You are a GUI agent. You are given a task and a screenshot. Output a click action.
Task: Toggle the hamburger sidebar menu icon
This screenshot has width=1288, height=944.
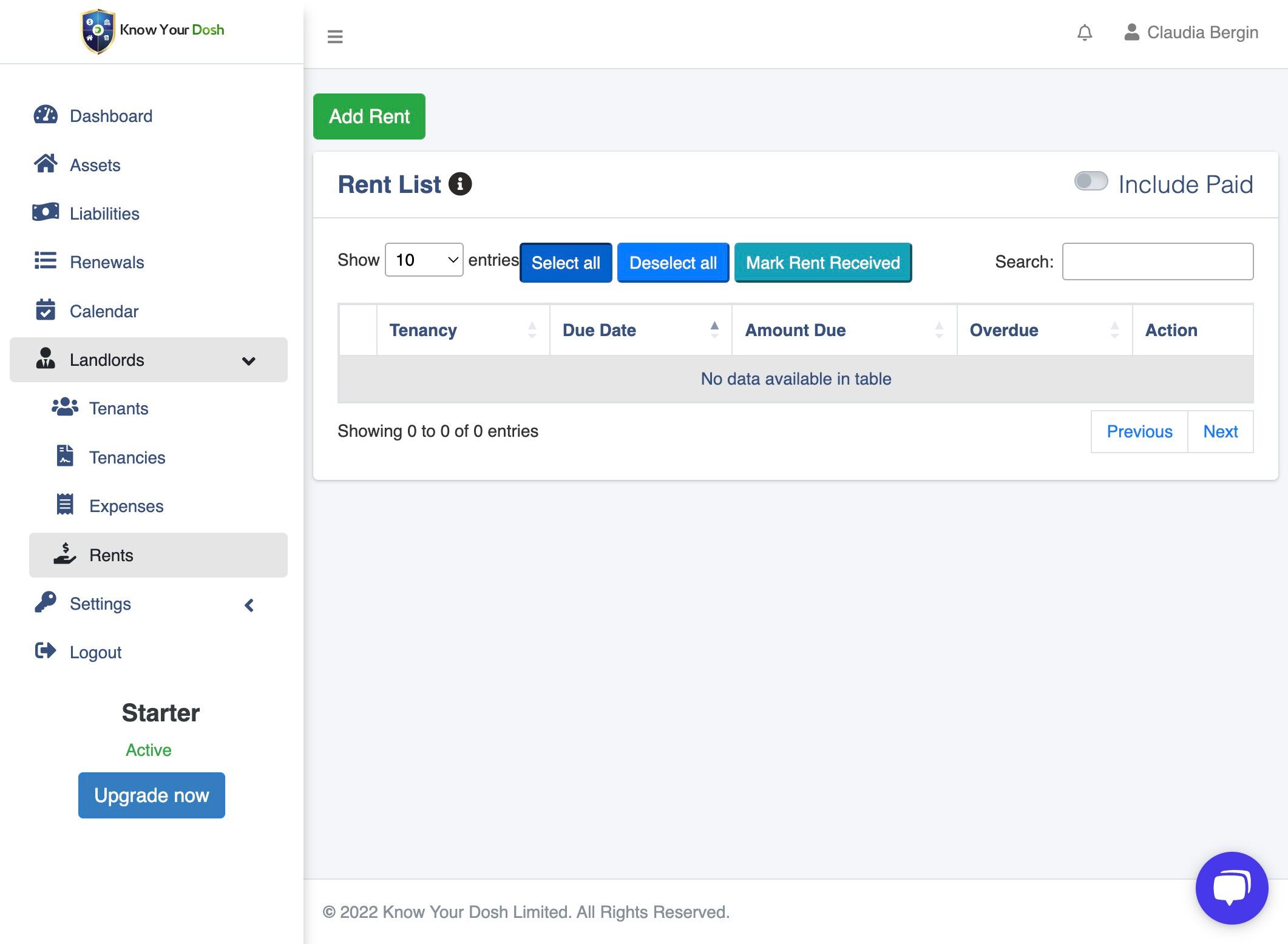[x=335, y=36]
